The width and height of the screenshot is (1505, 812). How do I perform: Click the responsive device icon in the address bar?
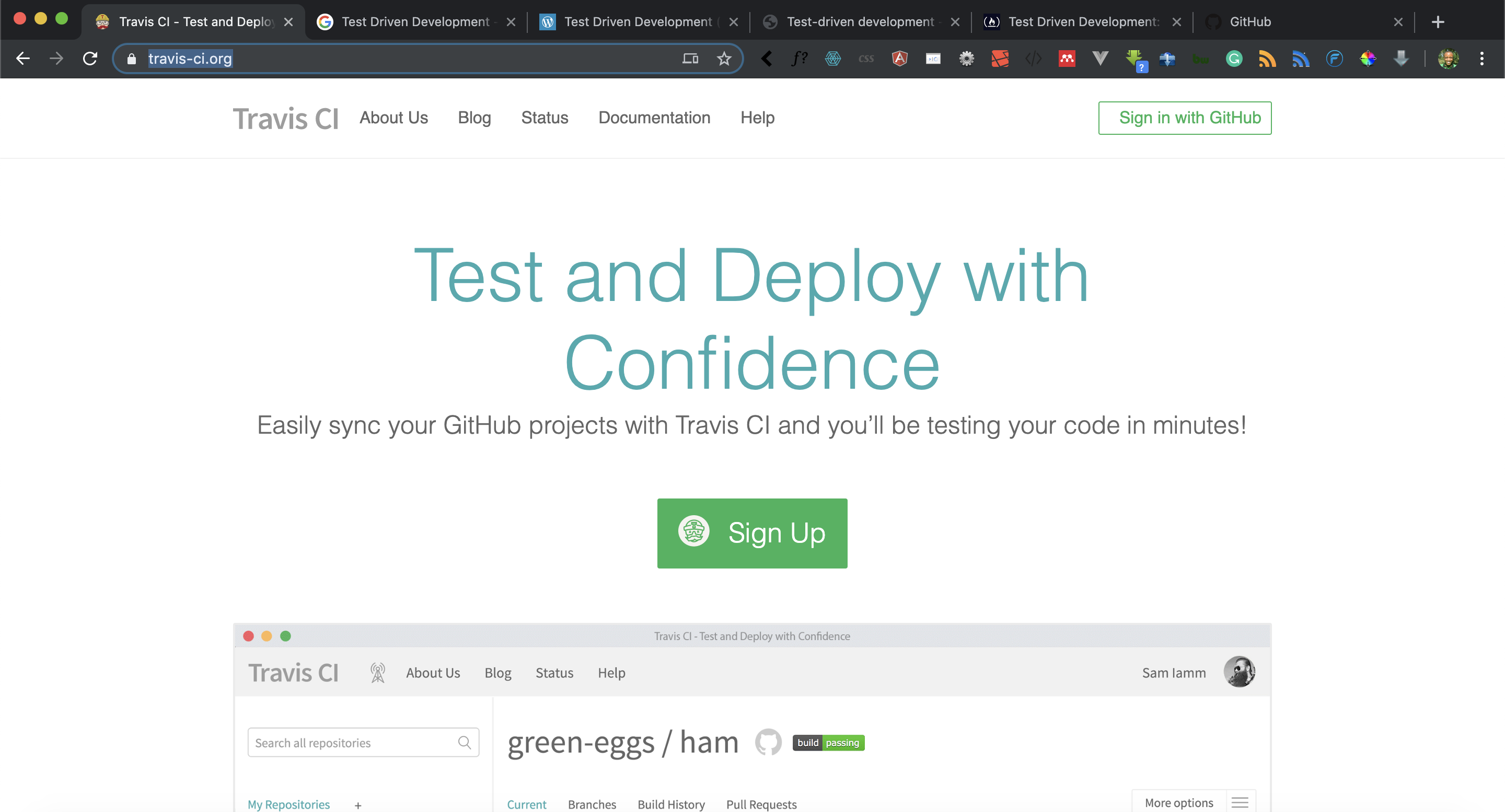[x=690, y=59]
